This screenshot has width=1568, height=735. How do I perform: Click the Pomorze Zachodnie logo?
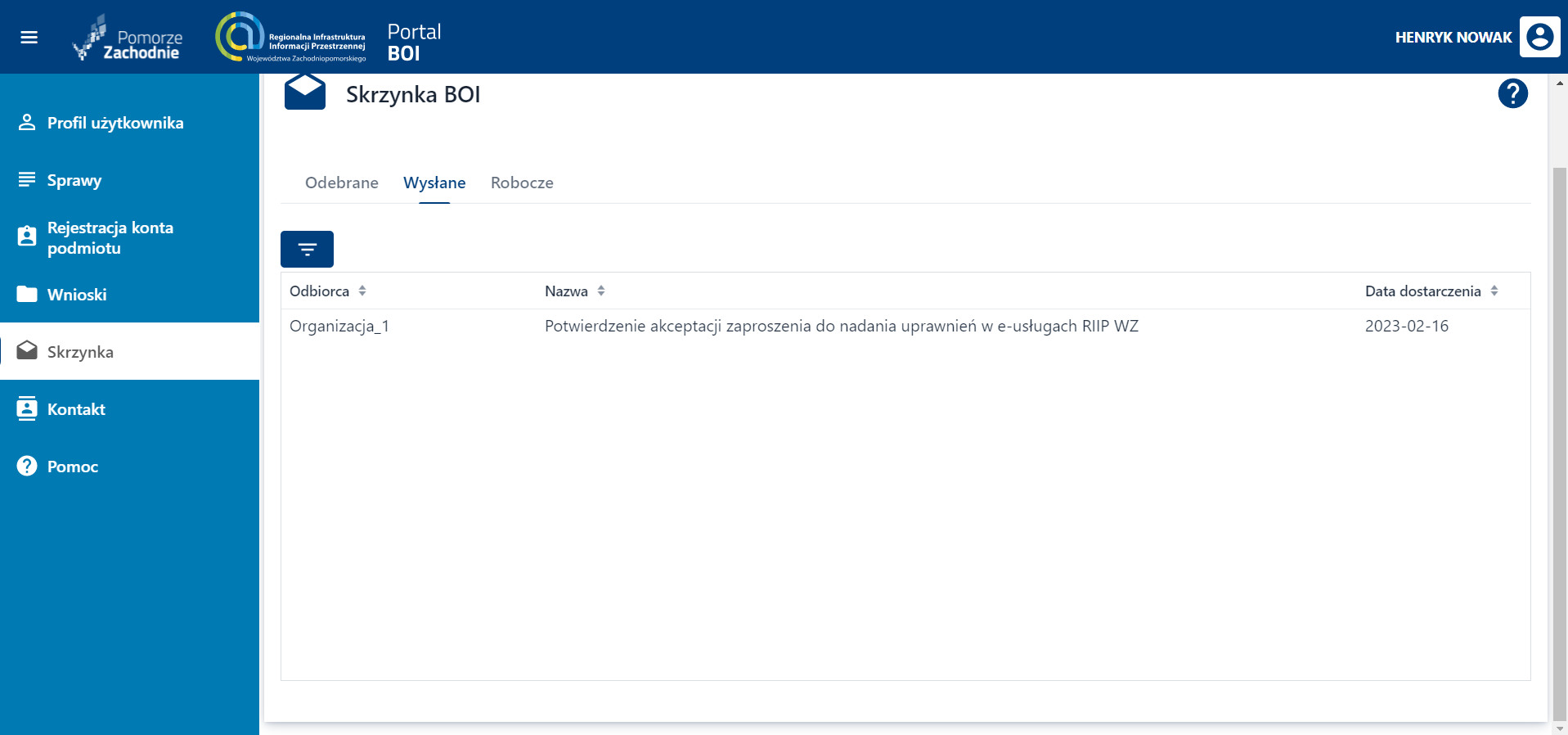[x=128, y=38]
